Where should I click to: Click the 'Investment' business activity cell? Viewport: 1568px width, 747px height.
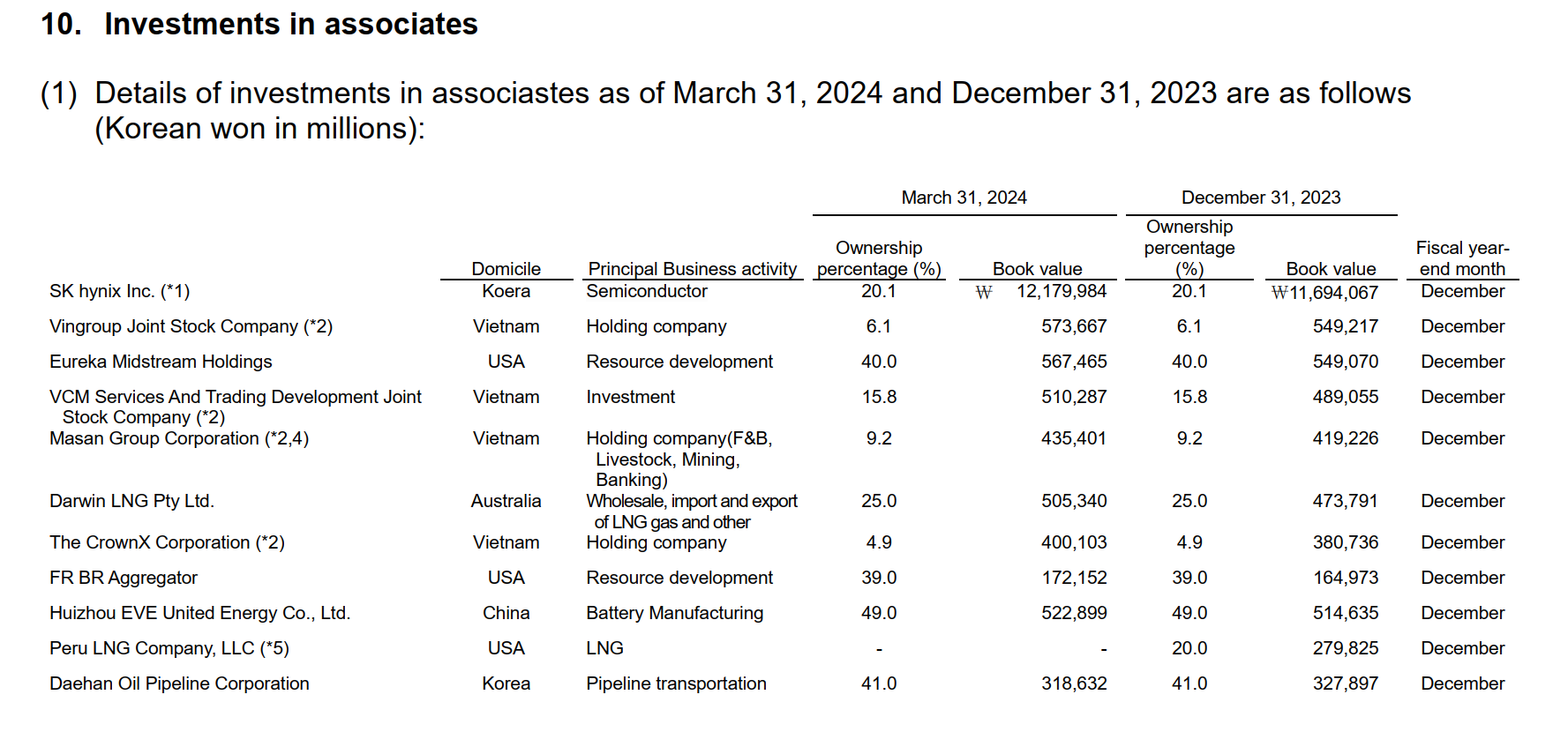coord(631,397)
